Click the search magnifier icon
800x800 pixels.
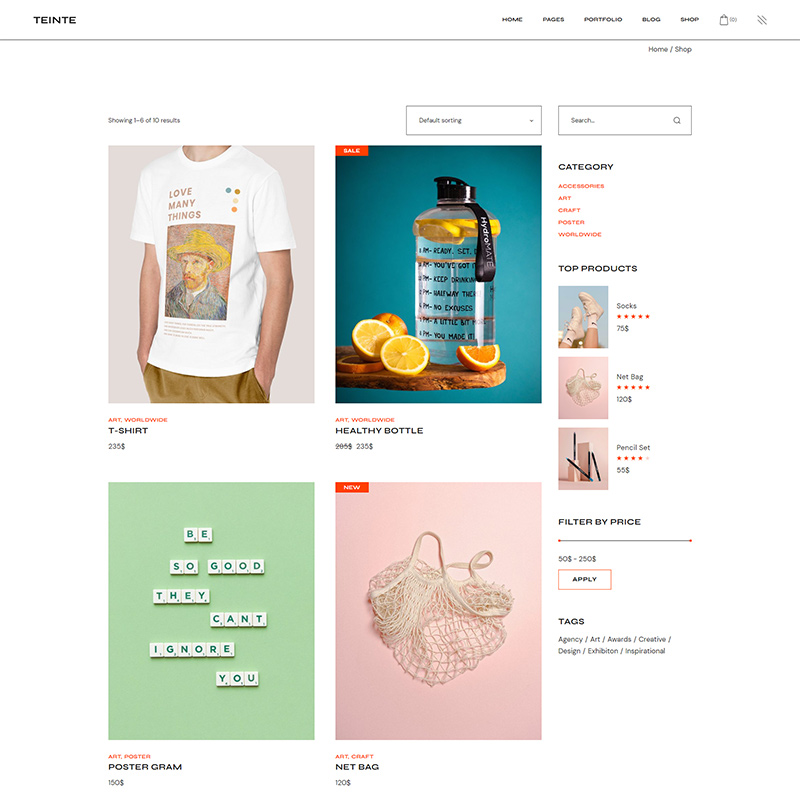677,120
